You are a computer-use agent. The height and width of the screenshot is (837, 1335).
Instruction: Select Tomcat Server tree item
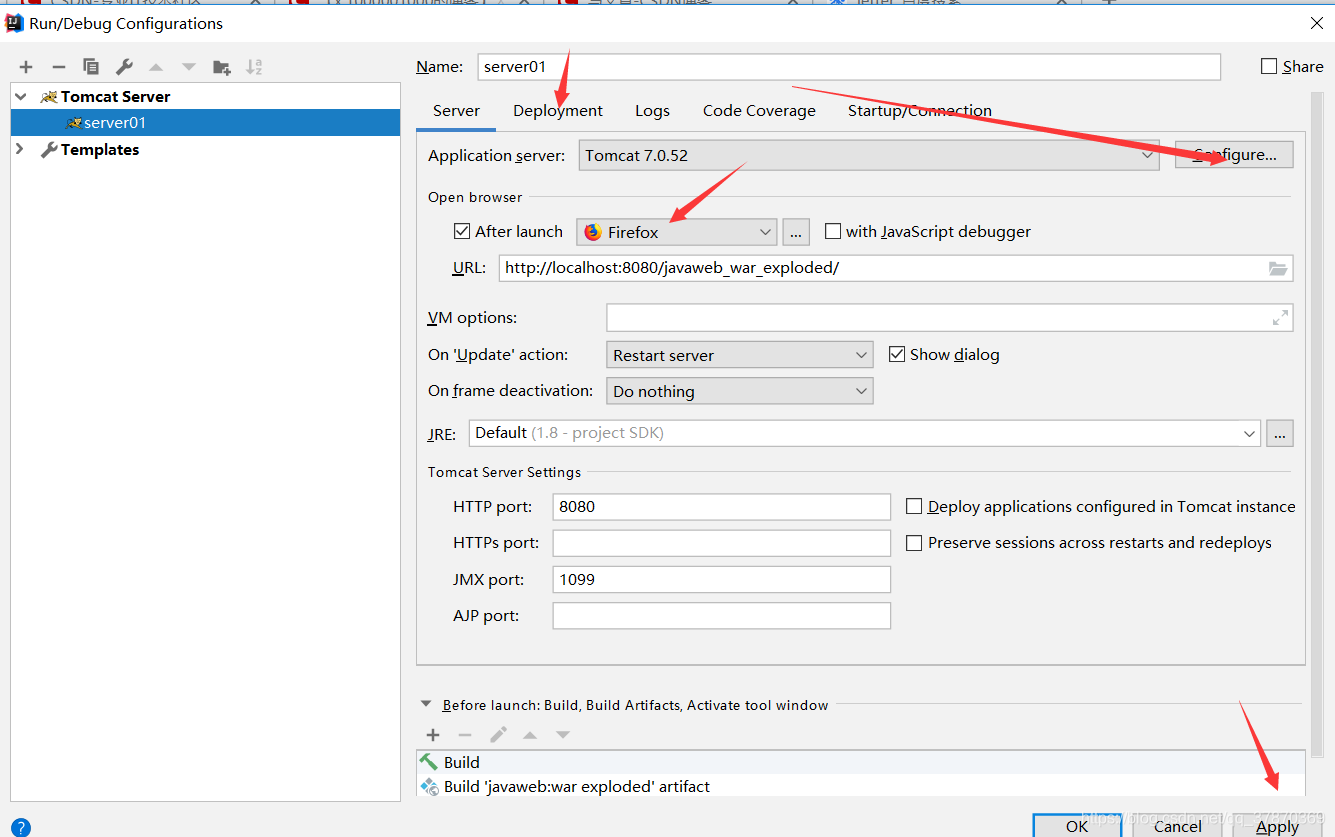[115, 96]
